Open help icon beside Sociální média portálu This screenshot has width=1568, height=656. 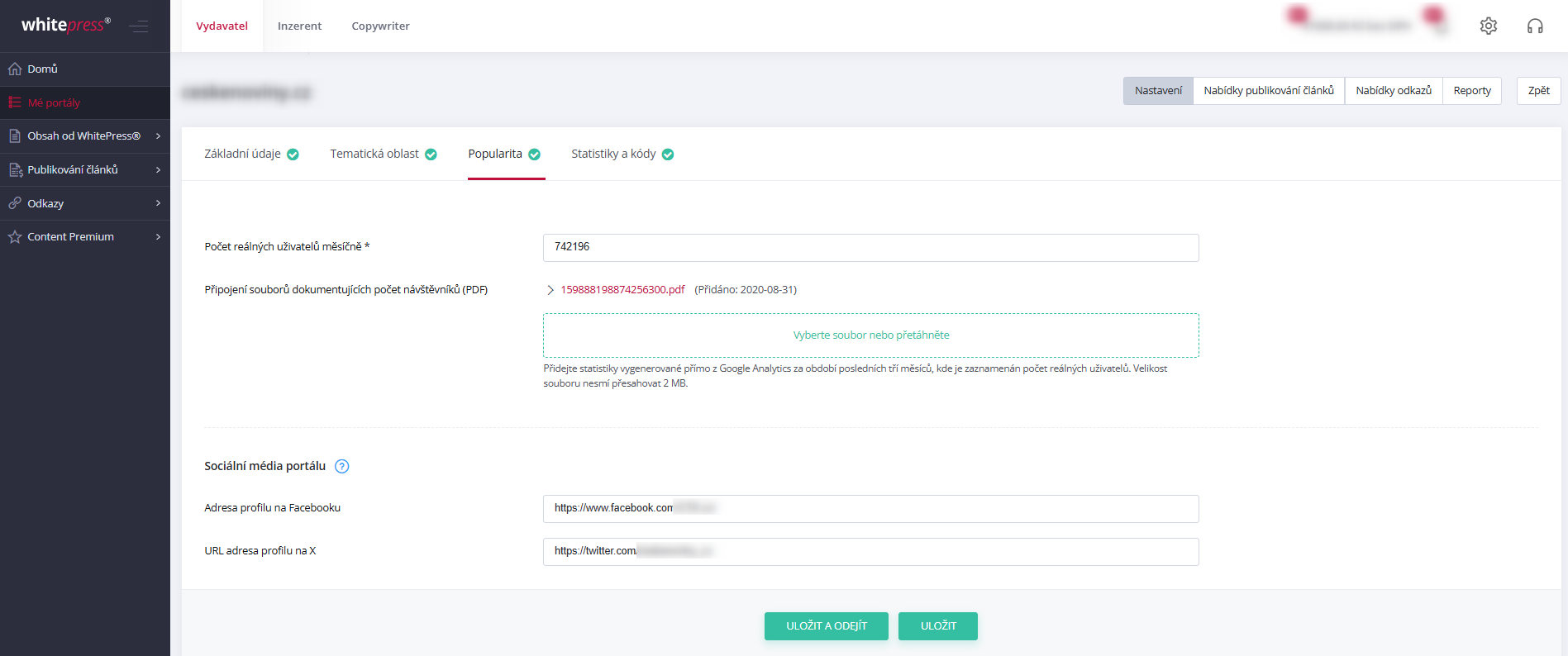pyautogui.click(x=341, y=466)
